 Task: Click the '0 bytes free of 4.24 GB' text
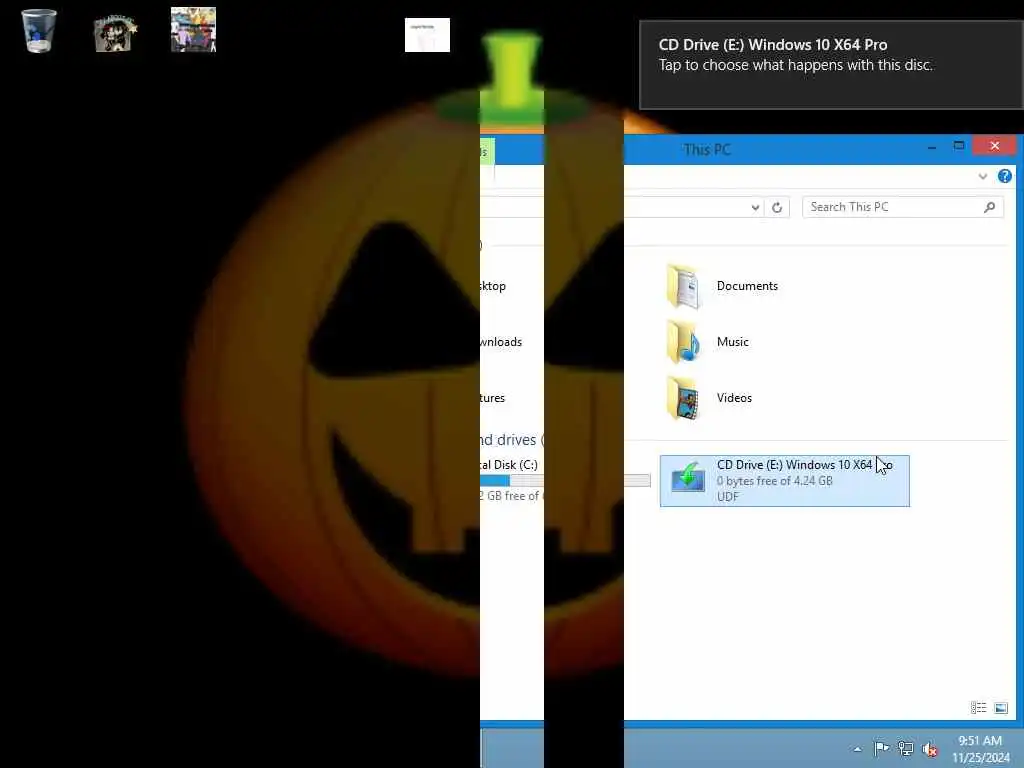pyautogui.click(x=775, y=481)
